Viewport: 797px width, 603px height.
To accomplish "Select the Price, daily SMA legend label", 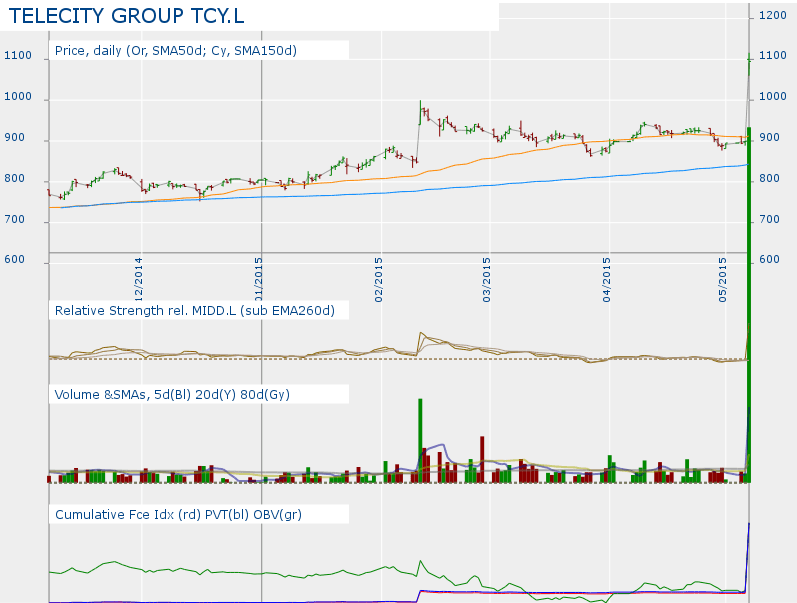I will [x=176, y=51].
